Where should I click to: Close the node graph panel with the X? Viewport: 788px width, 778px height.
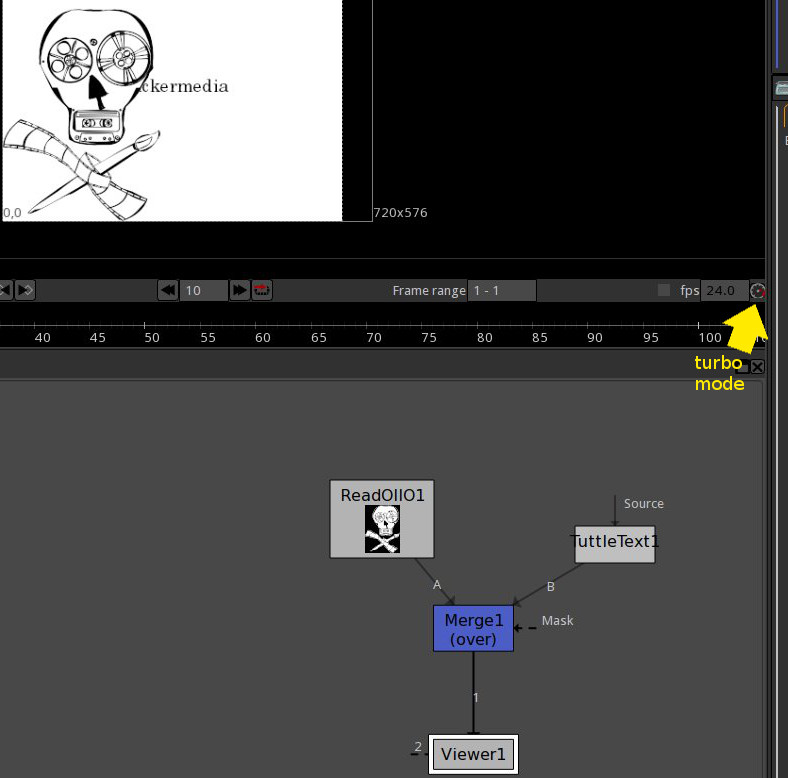(x=757, y=366)
